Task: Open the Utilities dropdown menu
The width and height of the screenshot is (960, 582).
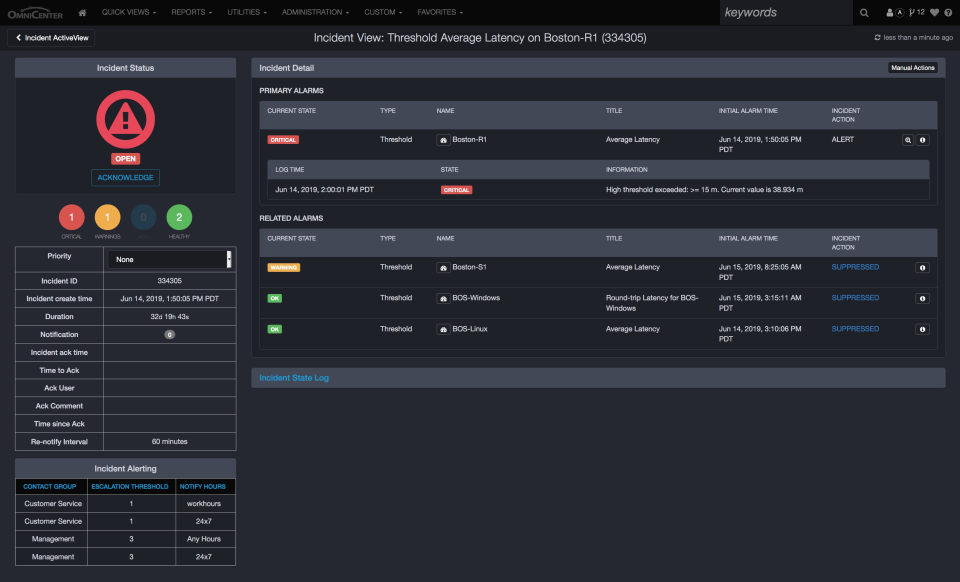Action: click(247, 12)
